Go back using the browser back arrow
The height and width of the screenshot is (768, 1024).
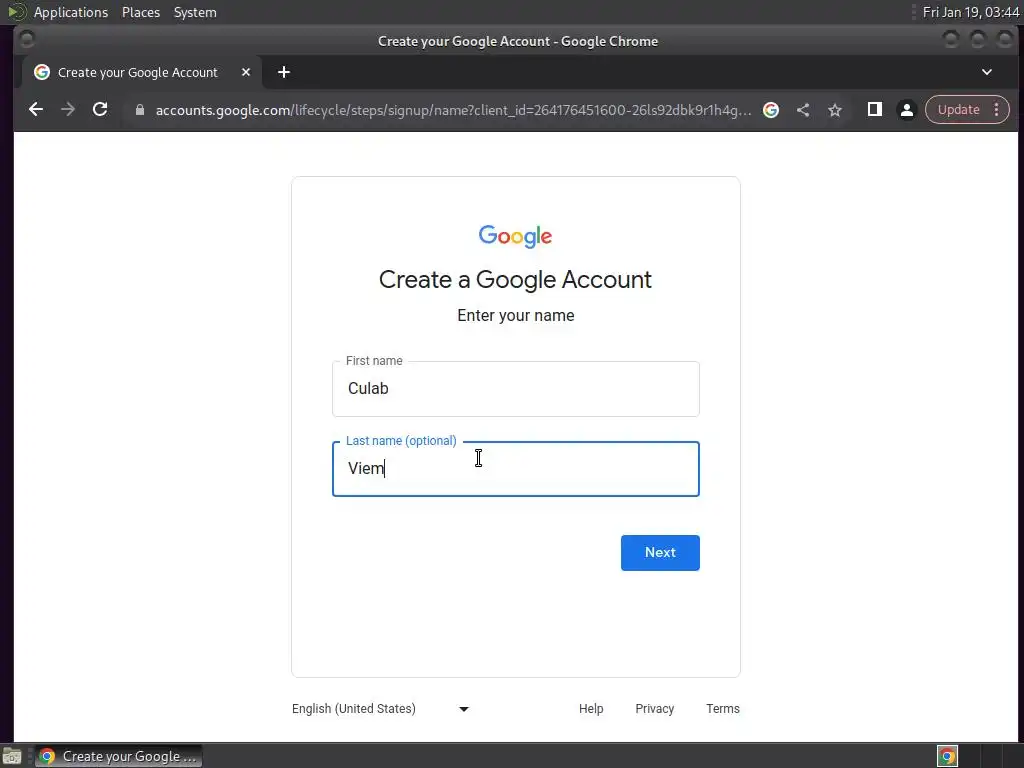tap(36, 110)
